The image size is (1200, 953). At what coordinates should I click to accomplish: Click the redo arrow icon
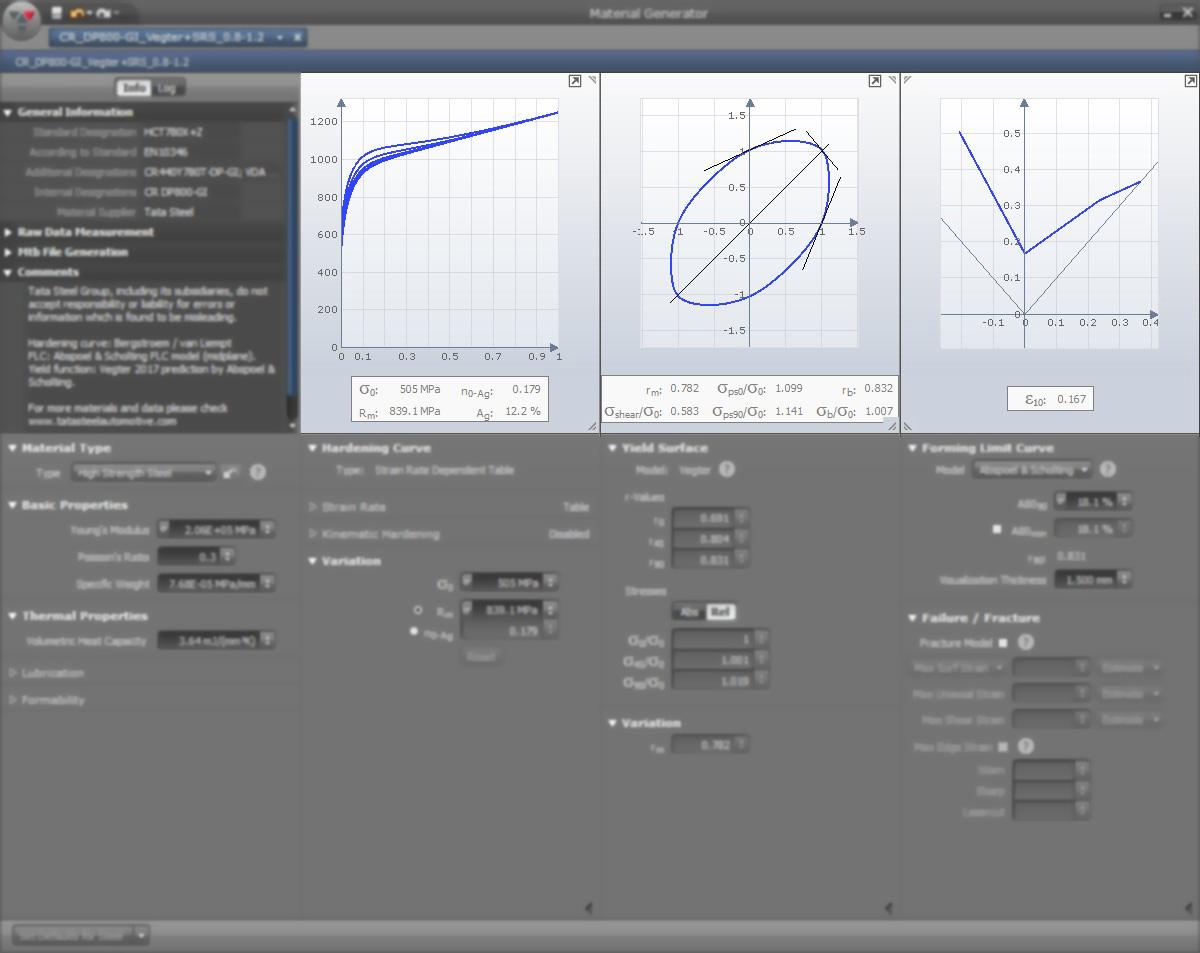point(102,13)
